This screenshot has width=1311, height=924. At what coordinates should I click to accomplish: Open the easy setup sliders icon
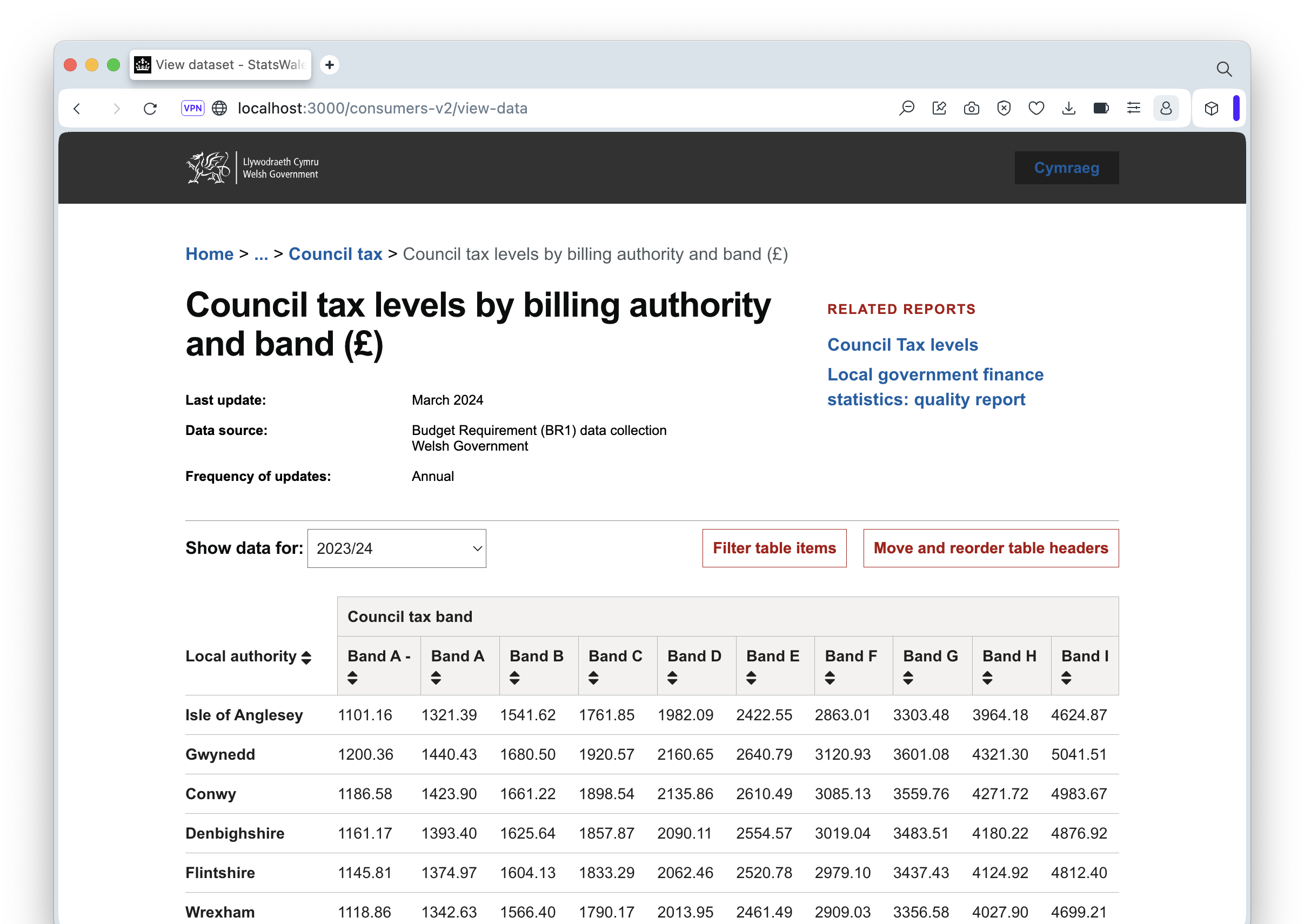click(x=1133, y=108)
